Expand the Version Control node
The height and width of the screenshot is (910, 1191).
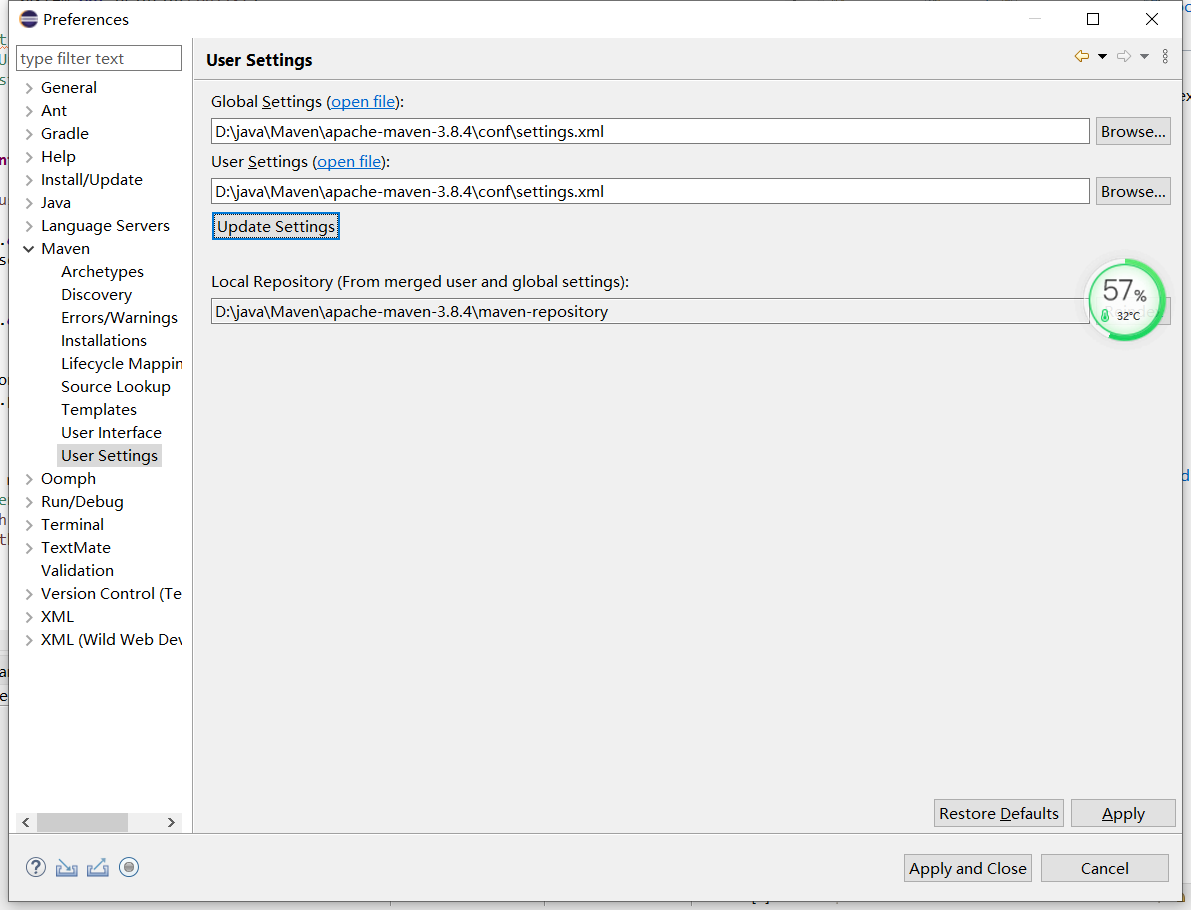tap(29, 594)
